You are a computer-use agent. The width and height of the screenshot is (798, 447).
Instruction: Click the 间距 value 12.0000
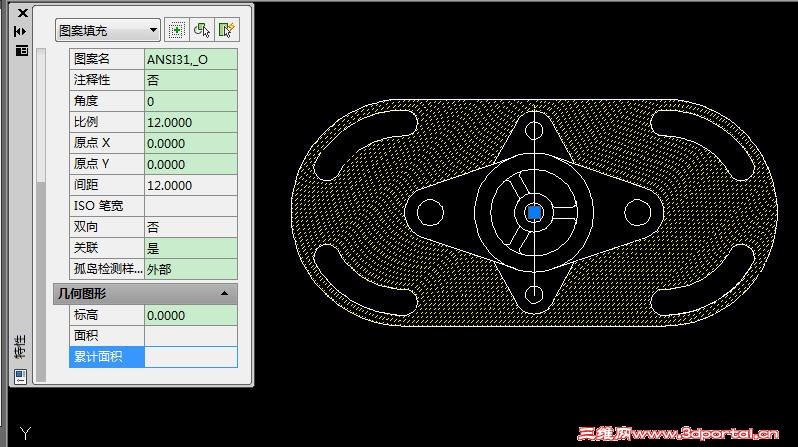click(x=191, y=185)
